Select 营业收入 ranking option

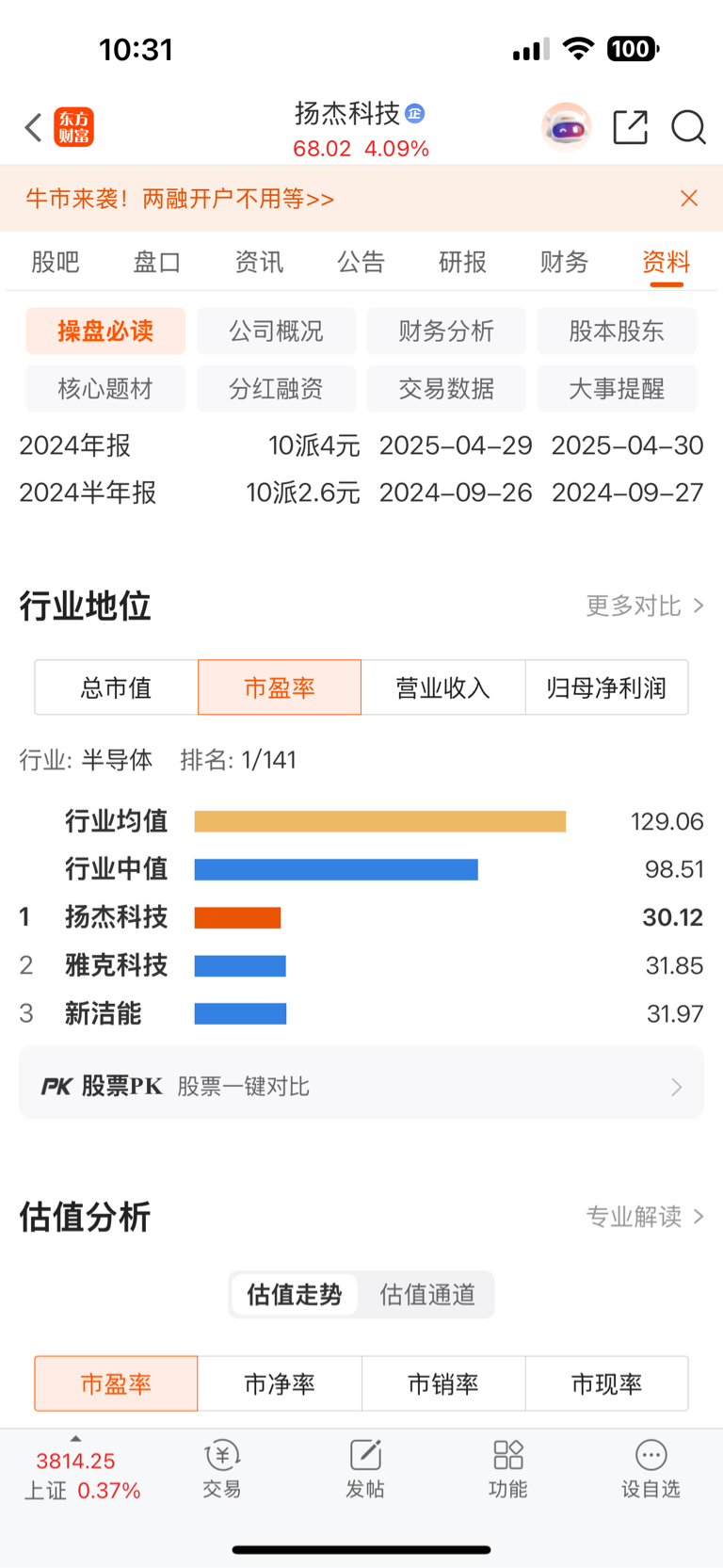point(443,687)
